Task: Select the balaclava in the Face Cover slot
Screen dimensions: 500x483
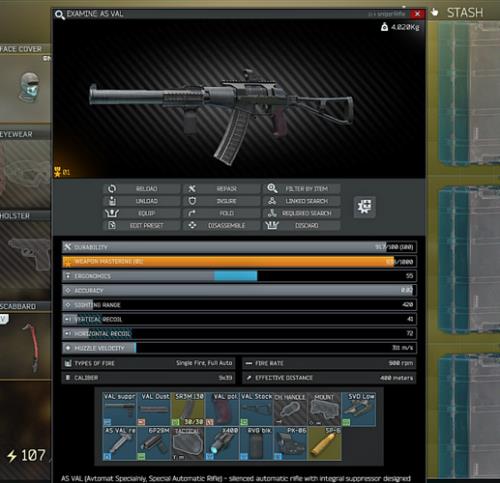Action: pos(30,87)
